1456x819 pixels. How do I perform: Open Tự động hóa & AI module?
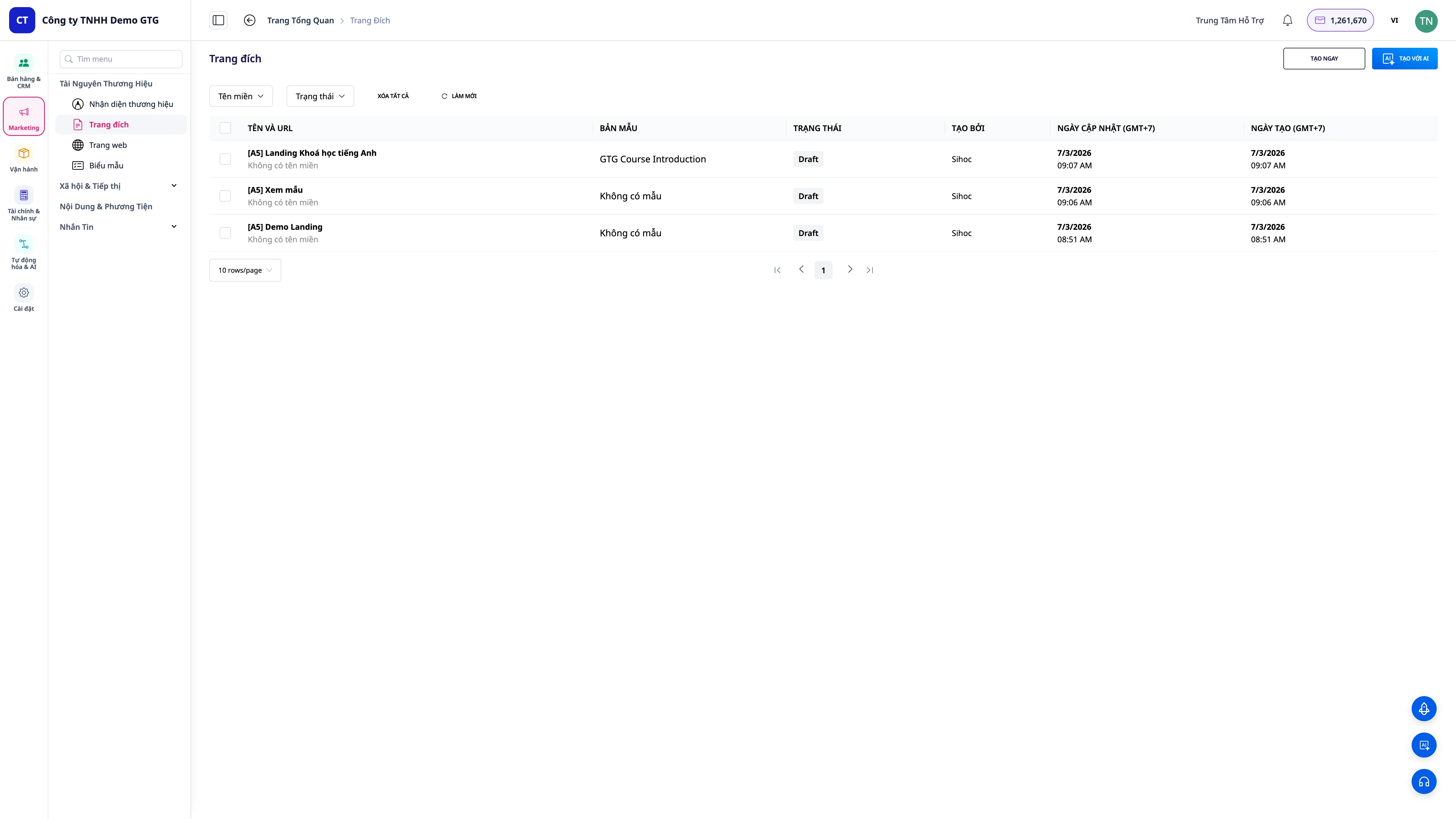point(24,253)
